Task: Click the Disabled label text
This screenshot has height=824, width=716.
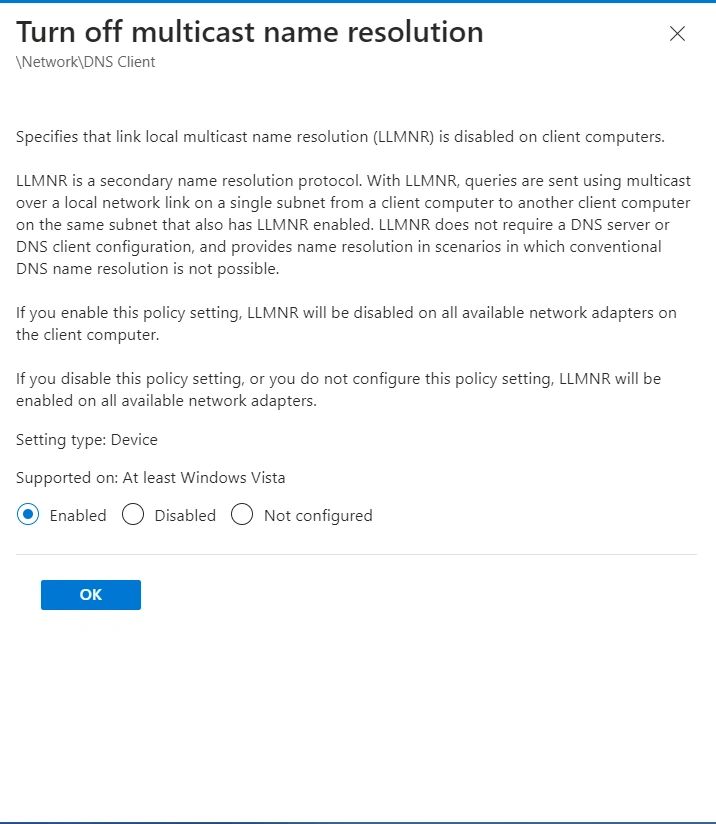Action: tap(185, 515)
